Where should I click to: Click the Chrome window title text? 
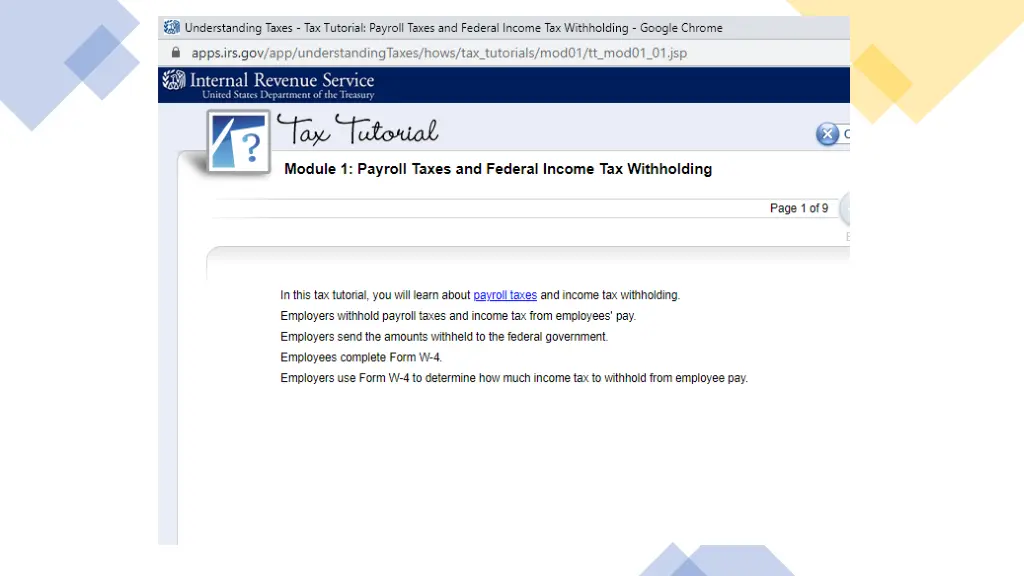coord(453,27)
